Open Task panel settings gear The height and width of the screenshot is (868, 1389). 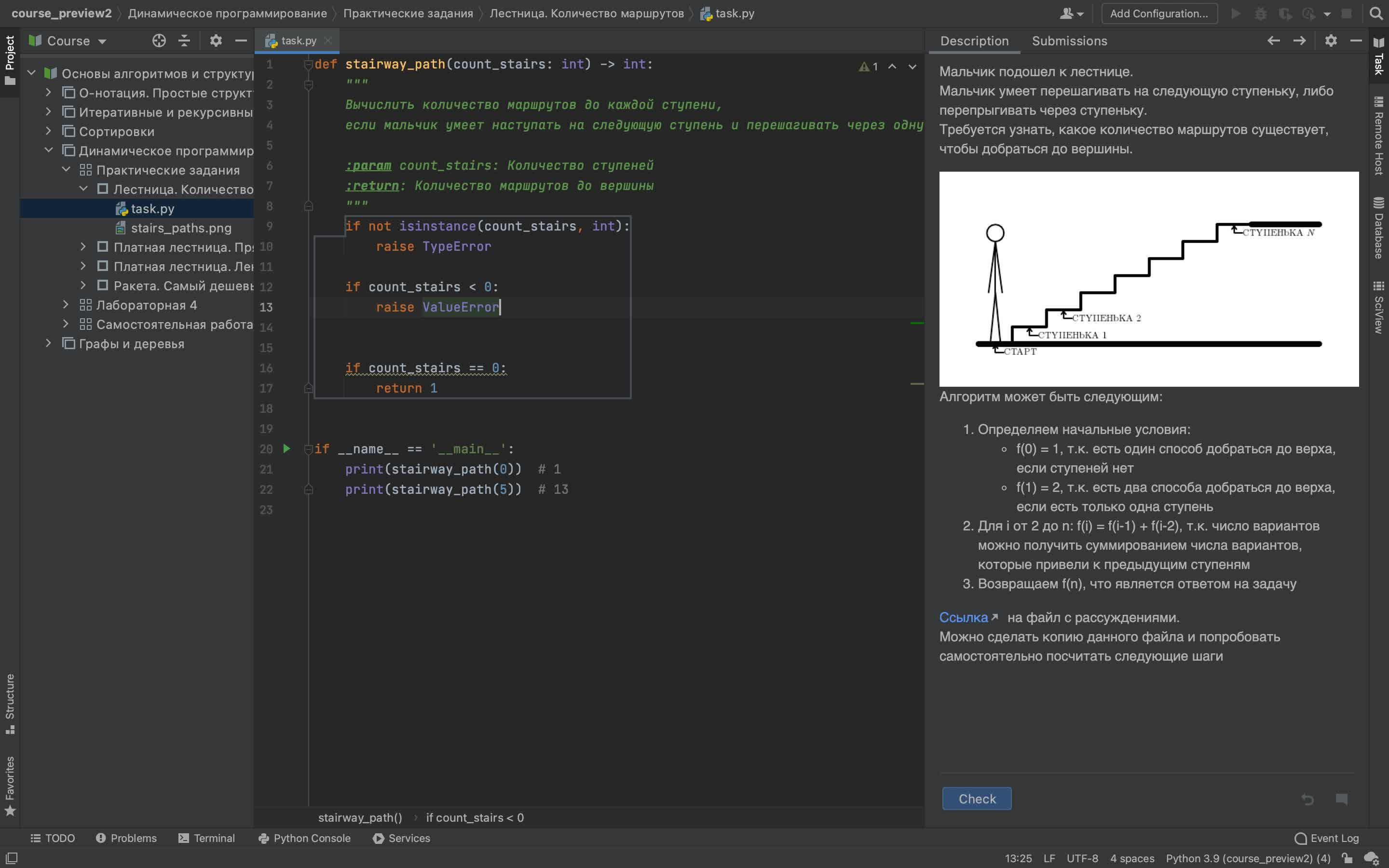(1331, 41)
